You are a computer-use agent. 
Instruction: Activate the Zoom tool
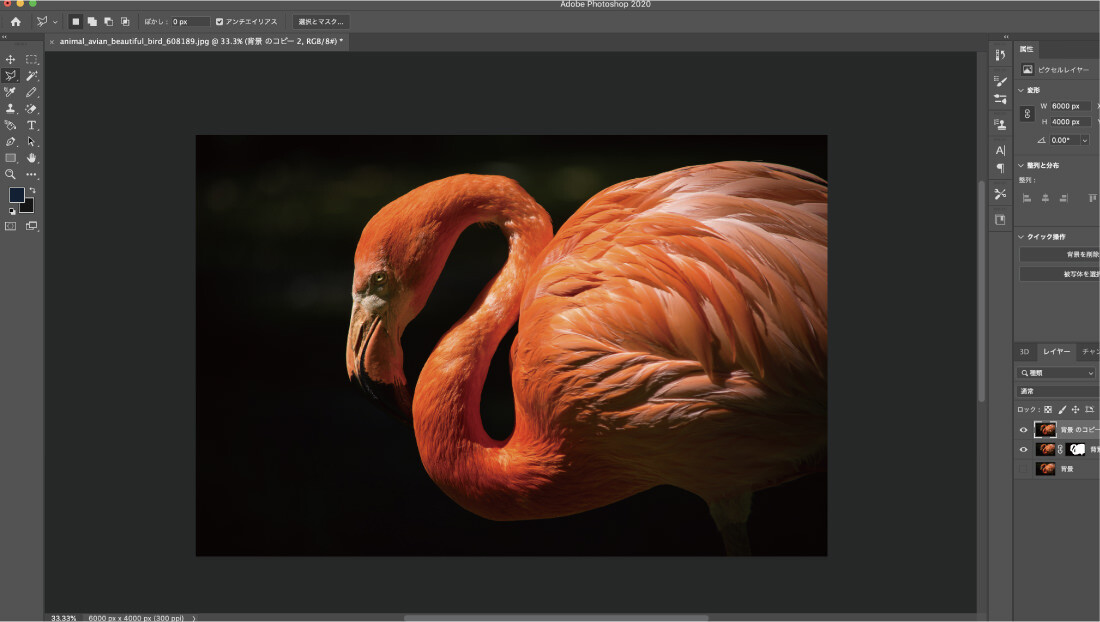(x=10, y=174)
